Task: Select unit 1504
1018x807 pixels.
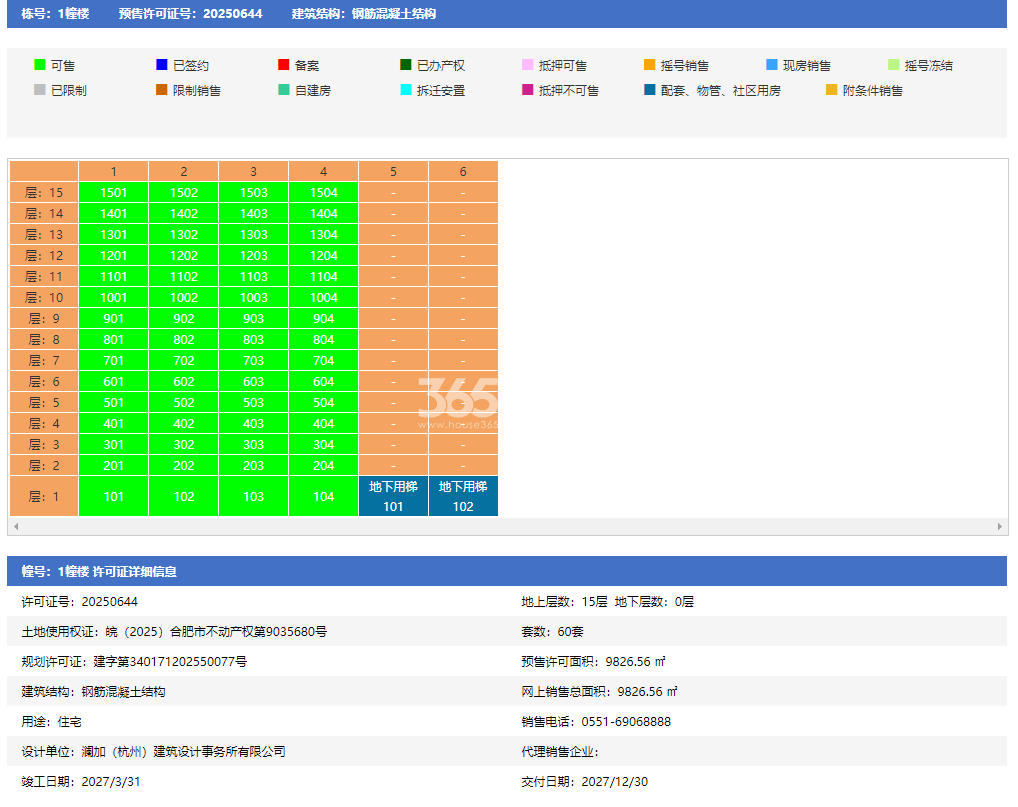Action: (323, 192)
